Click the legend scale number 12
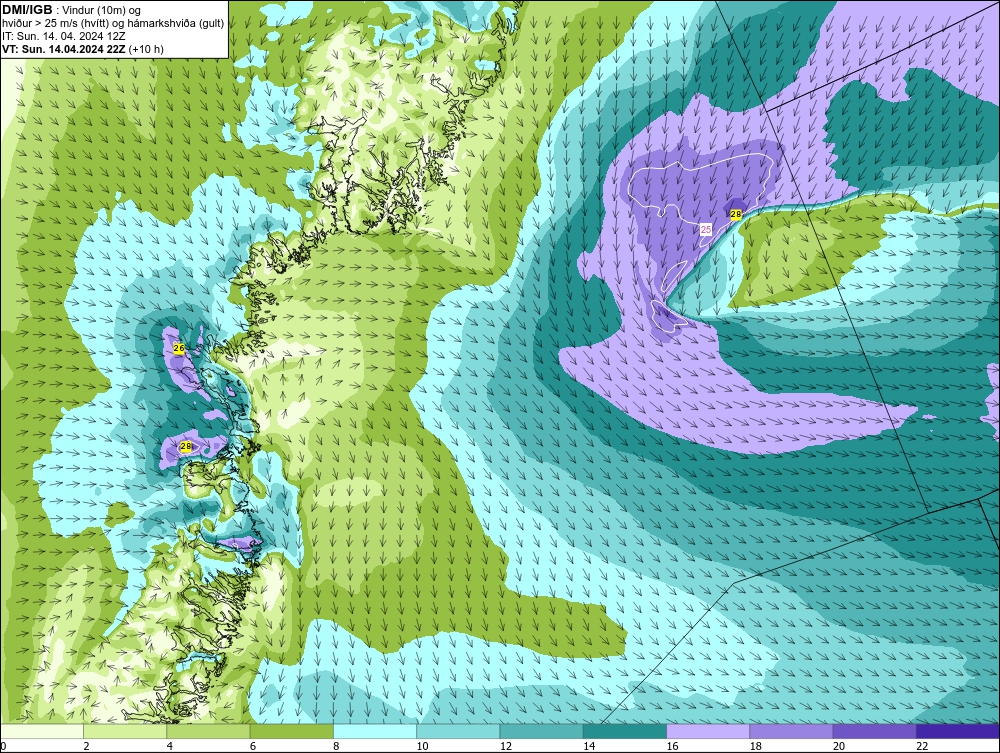1000x753 pixels. click(506, 747)
